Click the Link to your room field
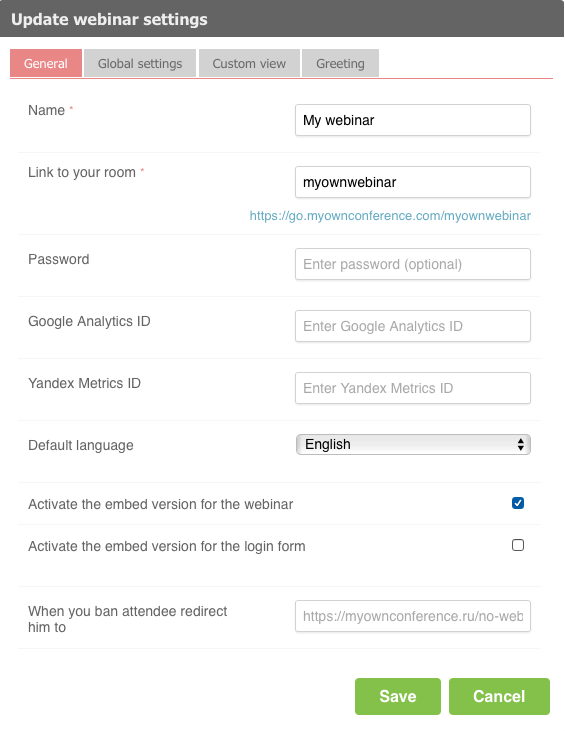 pos(413,182)
